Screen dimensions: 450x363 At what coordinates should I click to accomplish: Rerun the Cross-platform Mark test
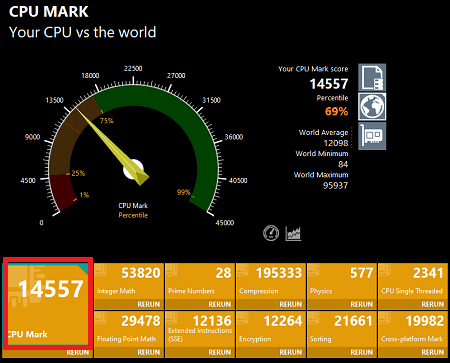coord(433,352)
